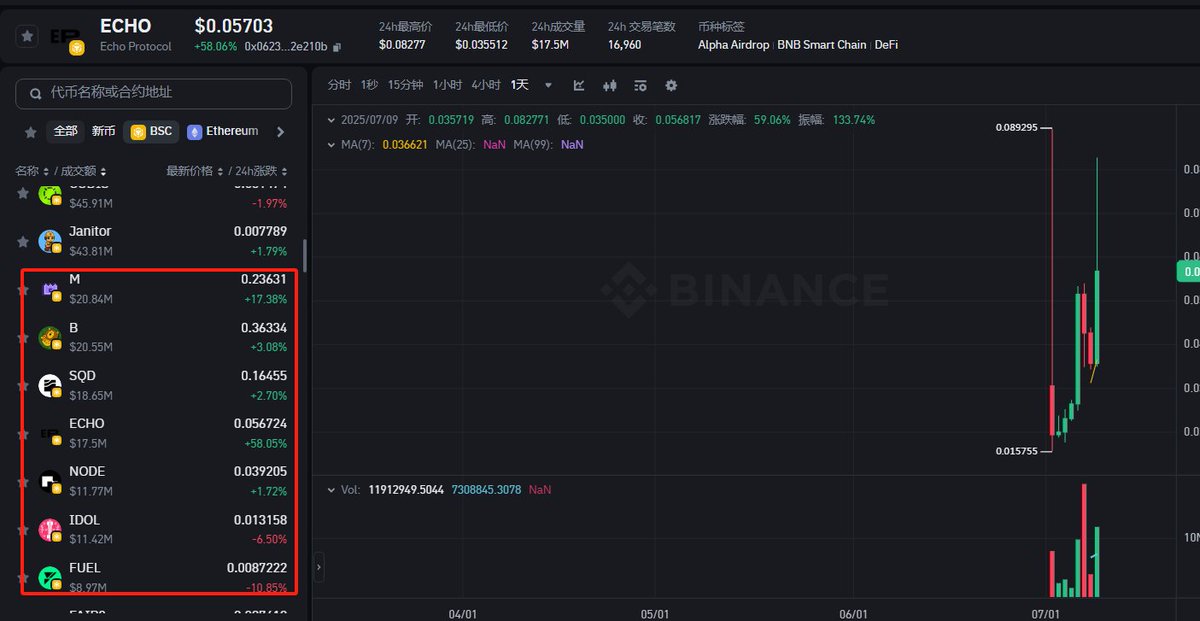Open the FUEL token icon

pyautogui.click(x=50, y=578)
